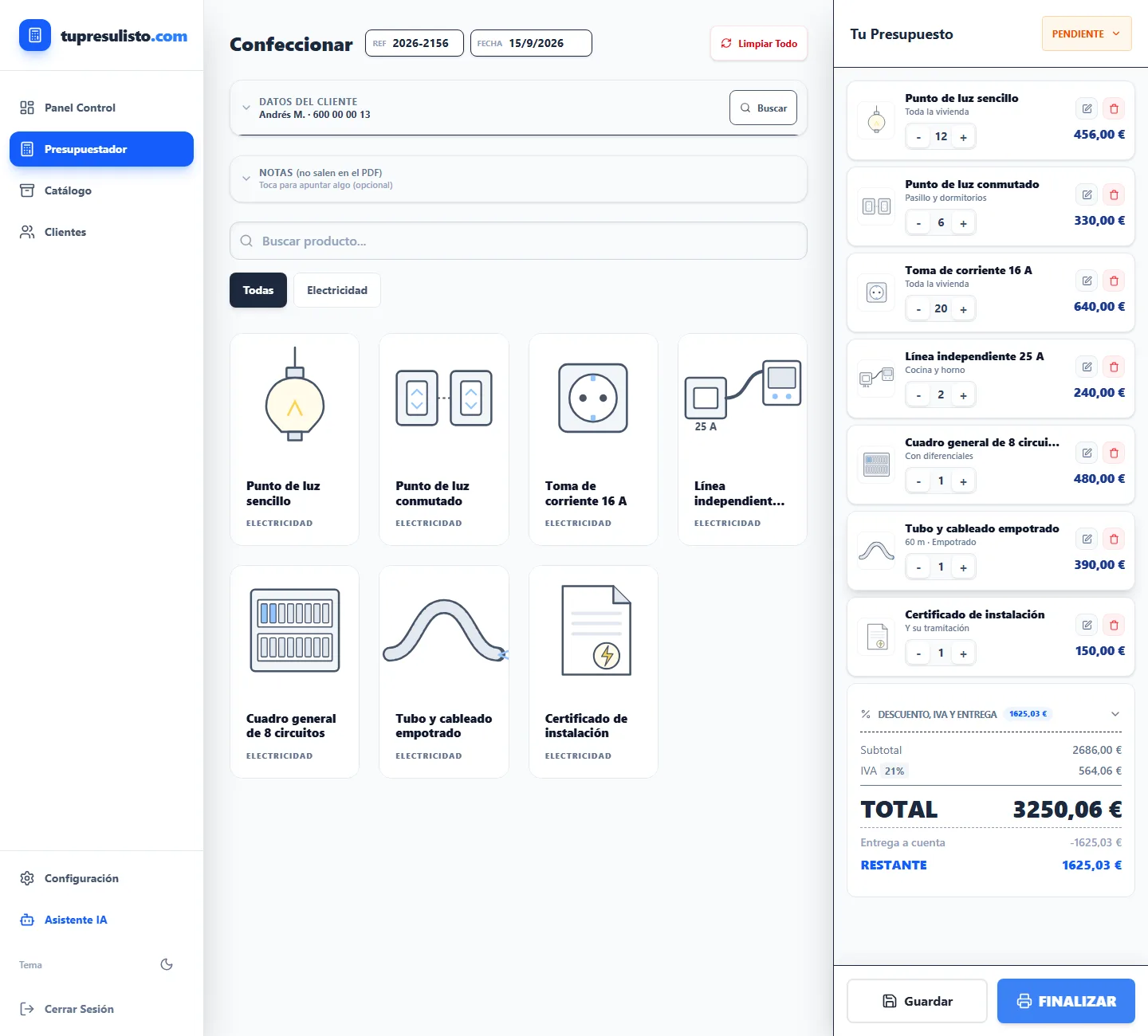Expand the Datos del Cliente section
Viewport: 1148px width, 1036px height.
point(246,108)
